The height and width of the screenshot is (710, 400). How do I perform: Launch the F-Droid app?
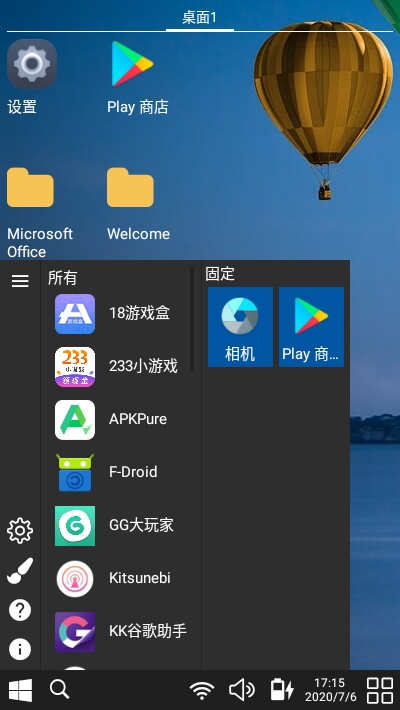[120, 473]
